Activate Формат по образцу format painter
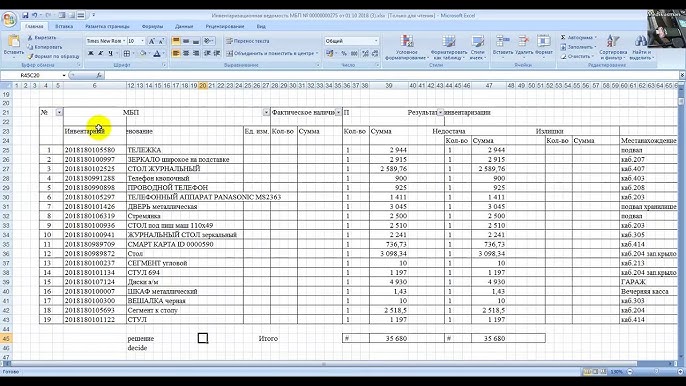The image size is (686, 386). pyautogui.click(x=53, y=56)
